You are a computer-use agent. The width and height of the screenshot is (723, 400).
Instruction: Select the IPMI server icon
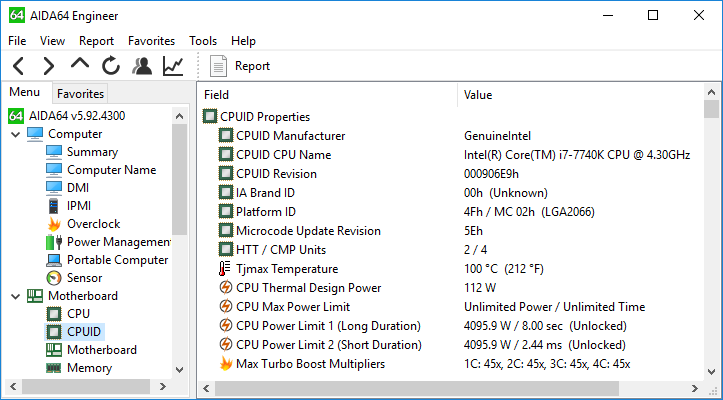pos(54,206)
